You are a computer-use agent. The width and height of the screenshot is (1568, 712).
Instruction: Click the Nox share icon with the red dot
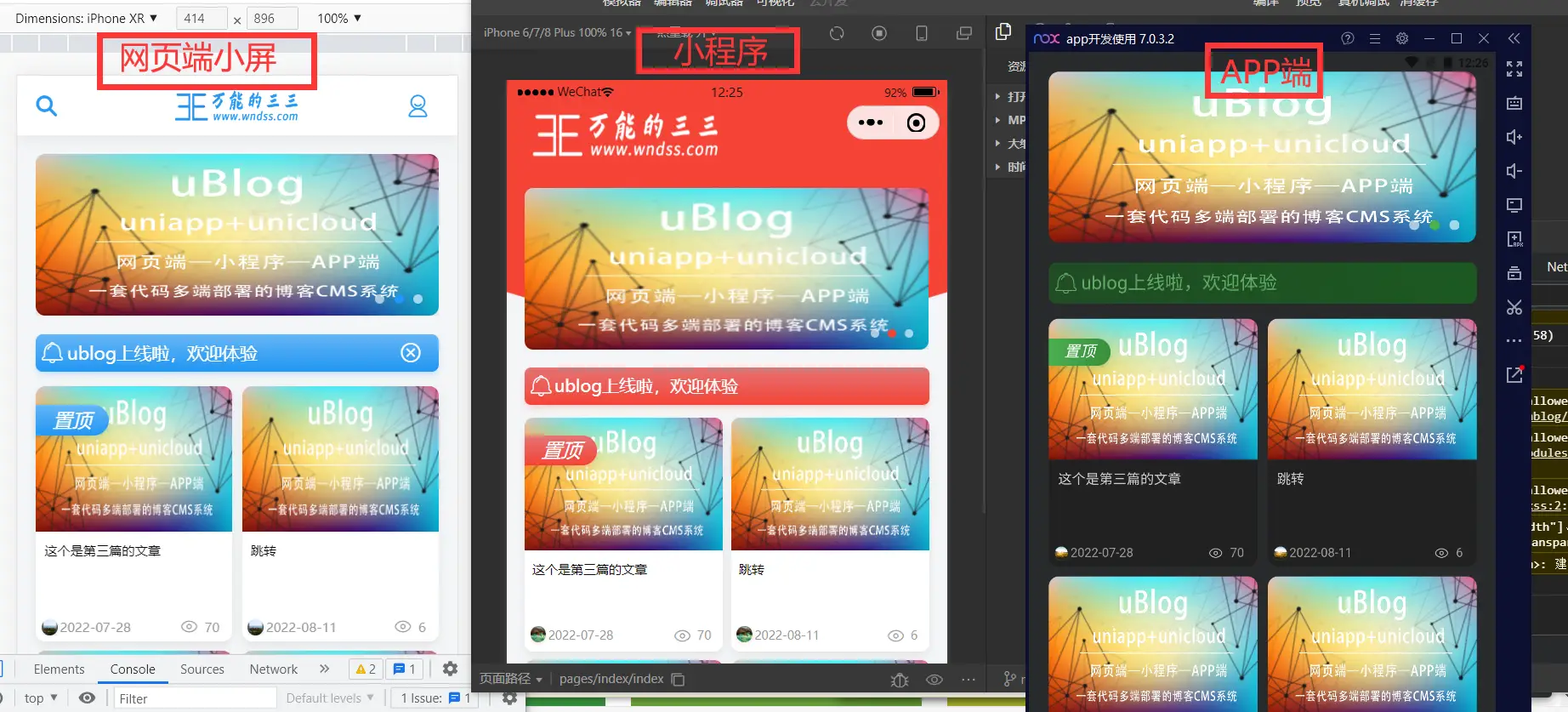coord(1514,374)
